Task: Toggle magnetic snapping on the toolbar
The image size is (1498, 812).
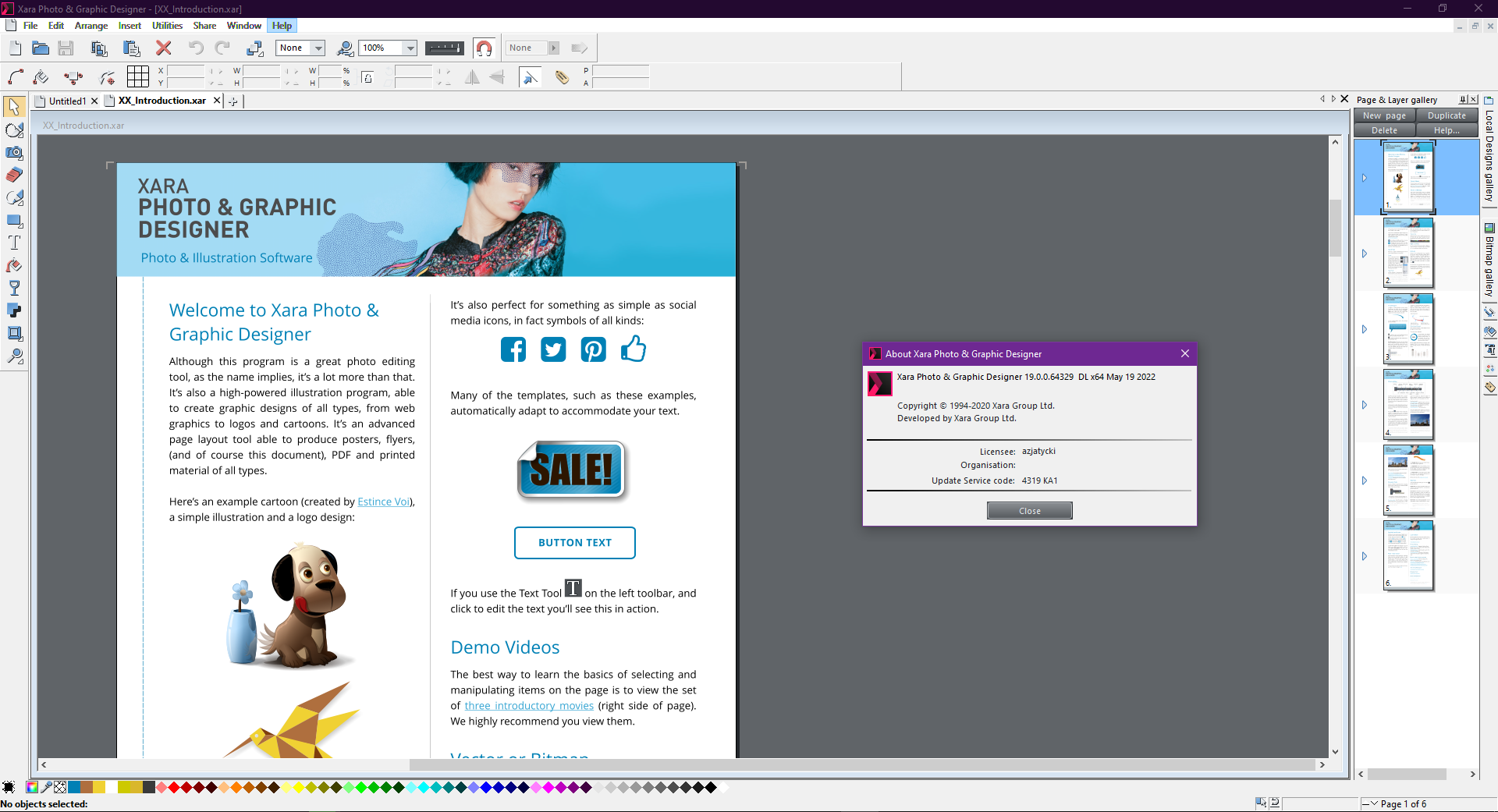Action: [x=485, y=48]
